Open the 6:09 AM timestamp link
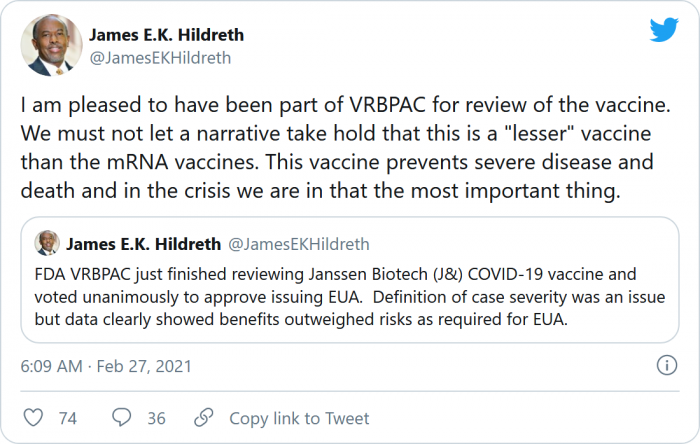This screenshot has height=444, width=700. (51, 367)
